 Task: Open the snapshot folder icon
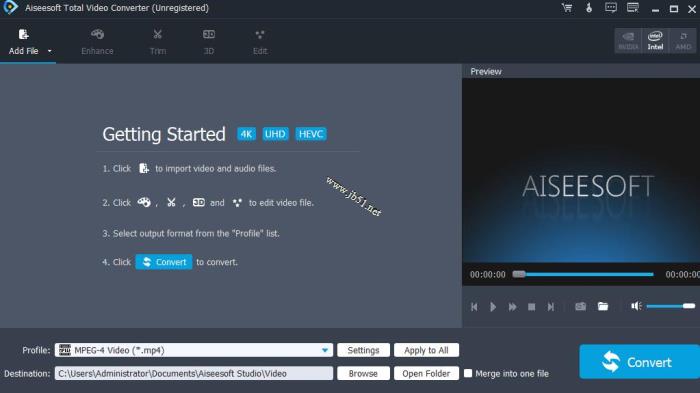(x=603, y=306)
